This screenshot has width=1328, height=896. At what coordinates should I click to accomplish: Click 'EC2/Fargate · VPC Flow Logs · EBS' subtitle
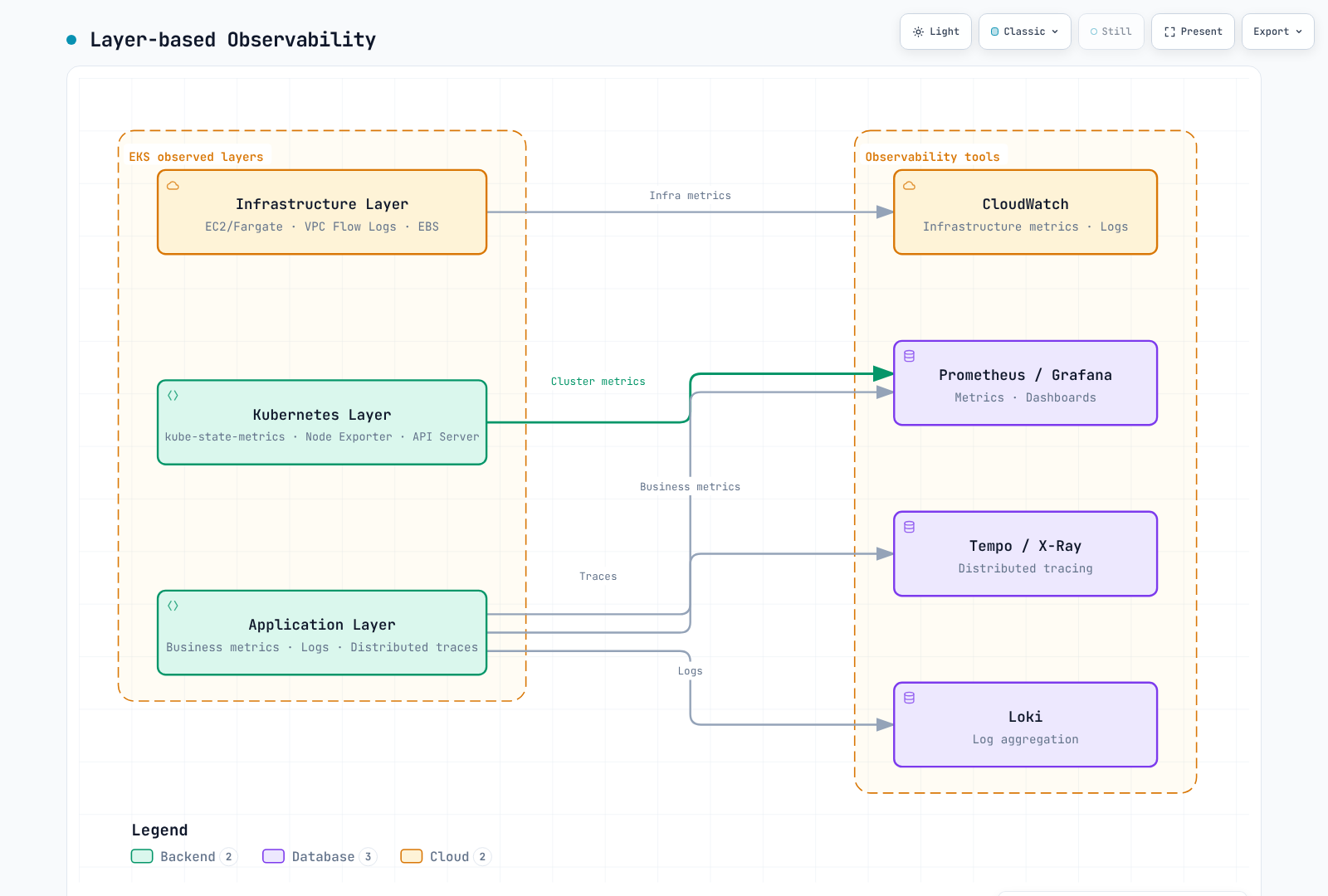(322, 226)
